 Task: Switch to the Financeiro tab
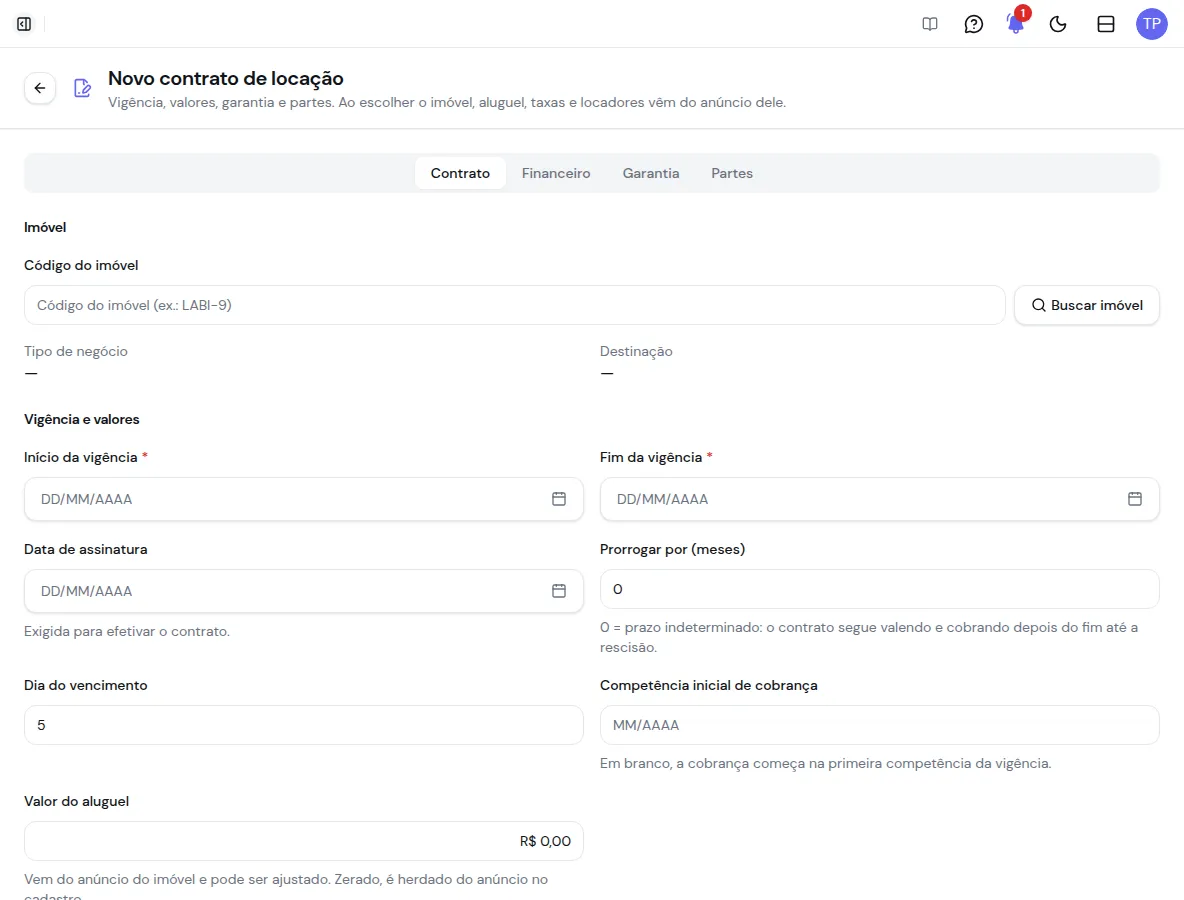coord(556,173)
